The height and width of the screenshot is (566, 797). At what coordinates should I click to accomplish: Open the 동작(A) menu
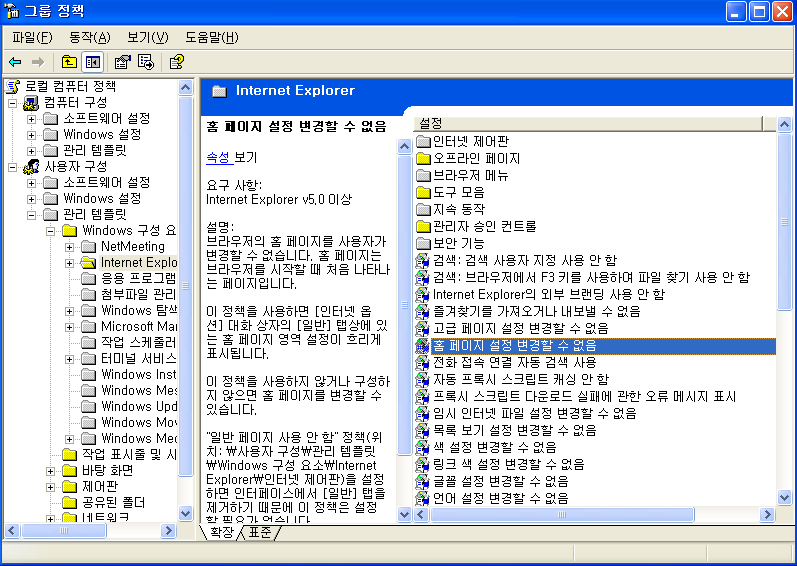pos(89,37)
